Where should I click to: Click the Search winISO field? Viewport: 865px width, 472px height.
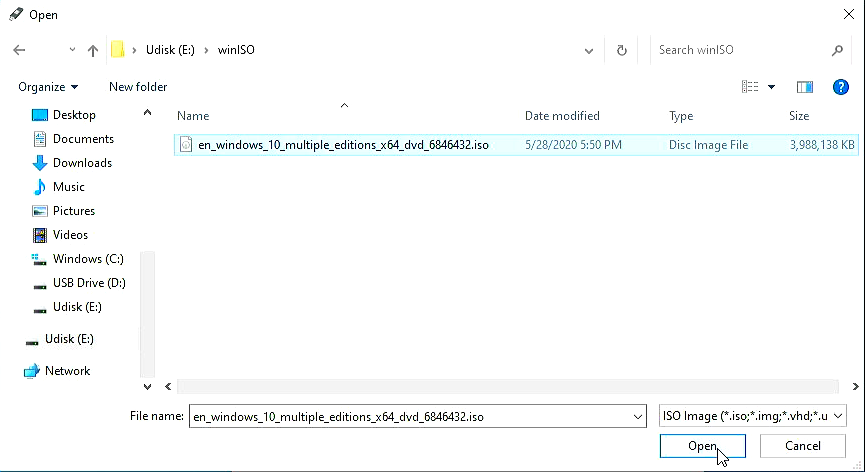tap(740, 50)
